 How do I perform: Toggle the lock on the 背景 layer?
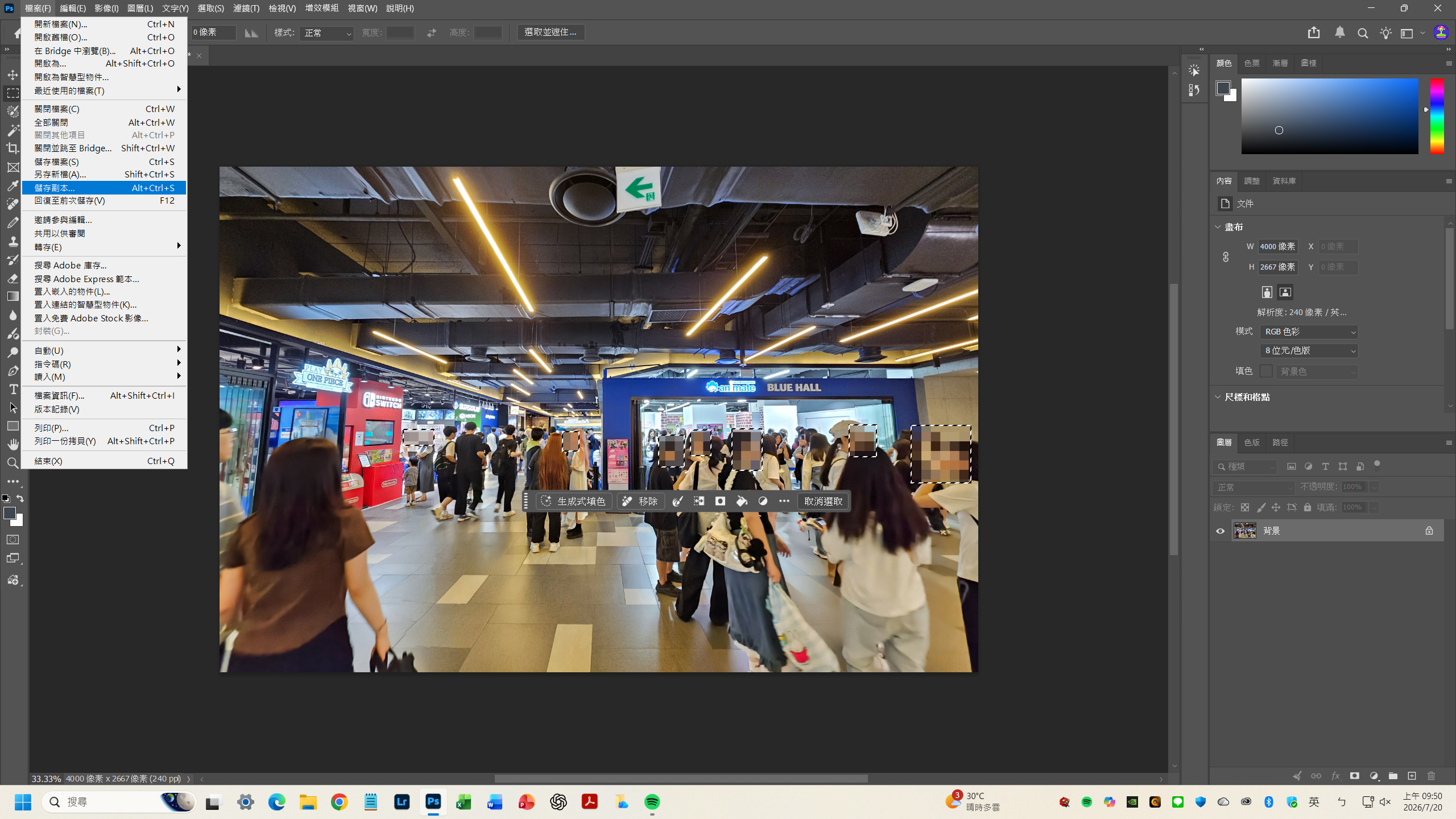(1429, 531)
